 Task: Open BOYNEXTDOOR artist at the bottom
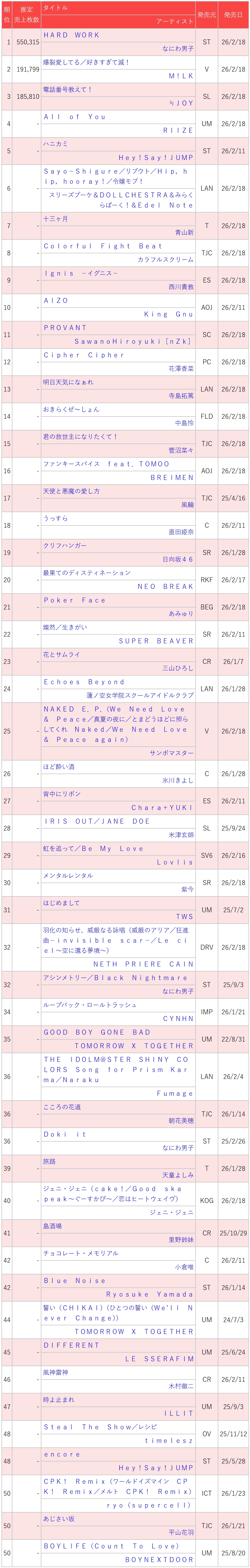159,1560
